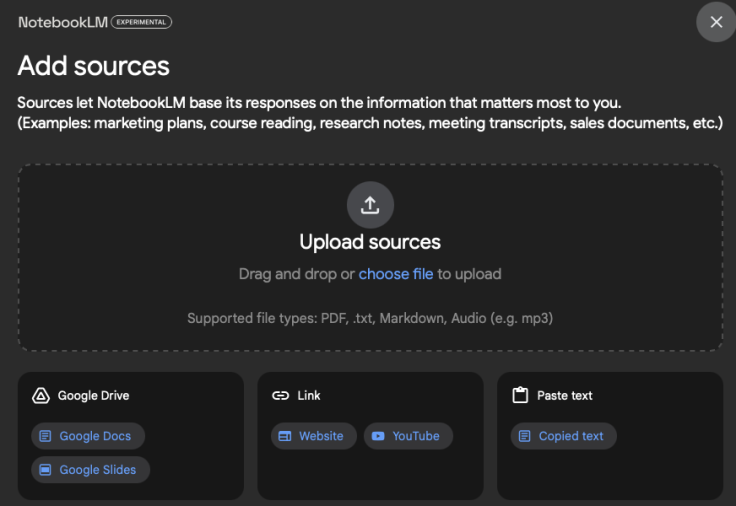Click the Google Drive triangle icon

(x=41, y=396)
